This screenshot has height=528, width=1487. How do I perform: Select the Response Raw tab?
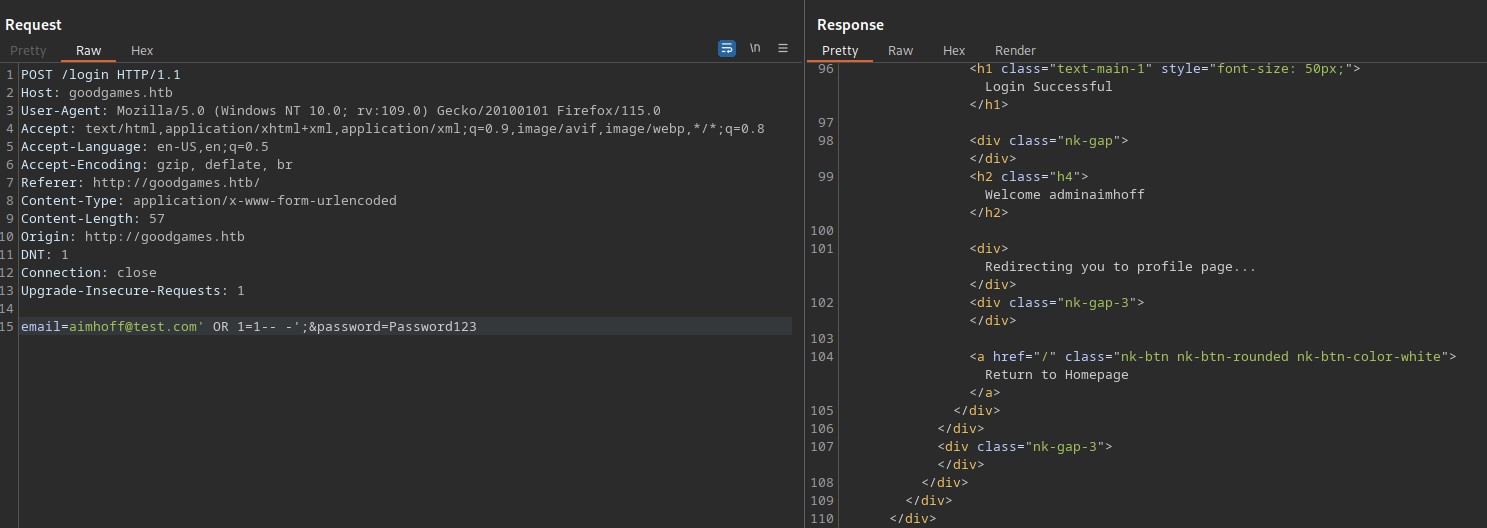pos(900,50)
